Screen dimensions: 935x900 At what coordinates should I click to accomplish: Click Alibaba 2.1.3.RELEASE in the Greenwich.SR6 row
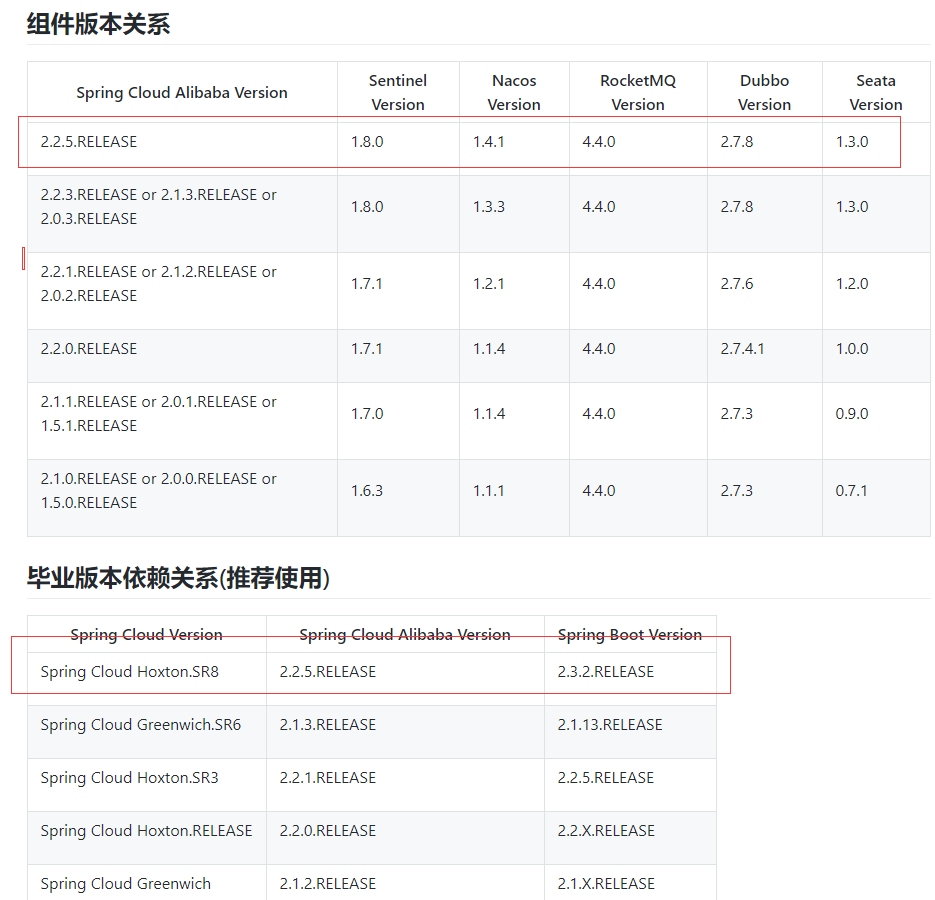[328, 725]
